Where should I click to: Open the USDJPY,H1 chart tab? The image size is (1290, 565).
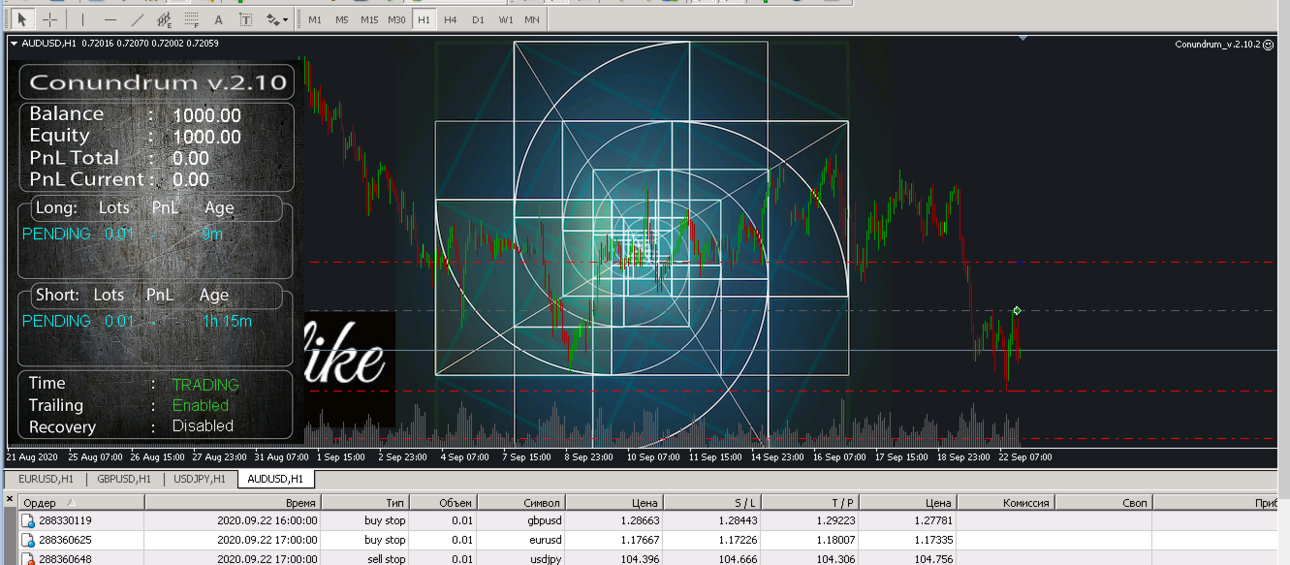coord(200,479)
